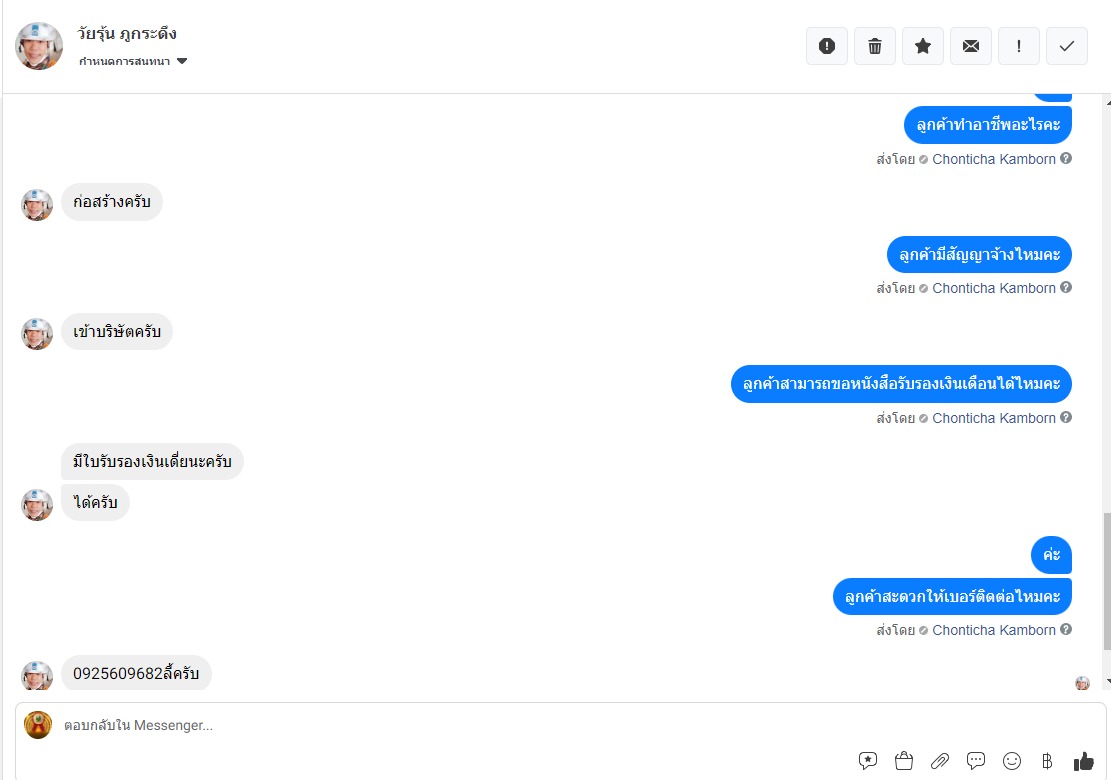Click the baht payment request icon

[x=1047, y=761]
